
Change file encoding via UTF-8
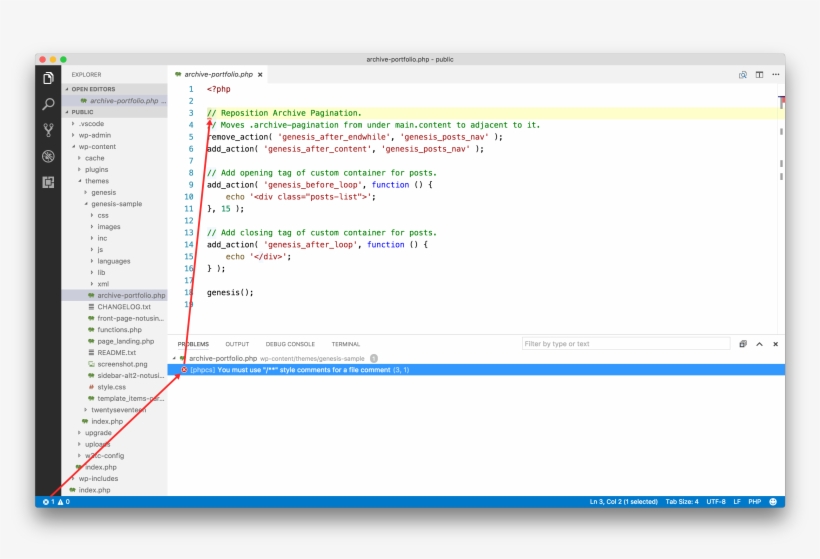click(715, 501)
